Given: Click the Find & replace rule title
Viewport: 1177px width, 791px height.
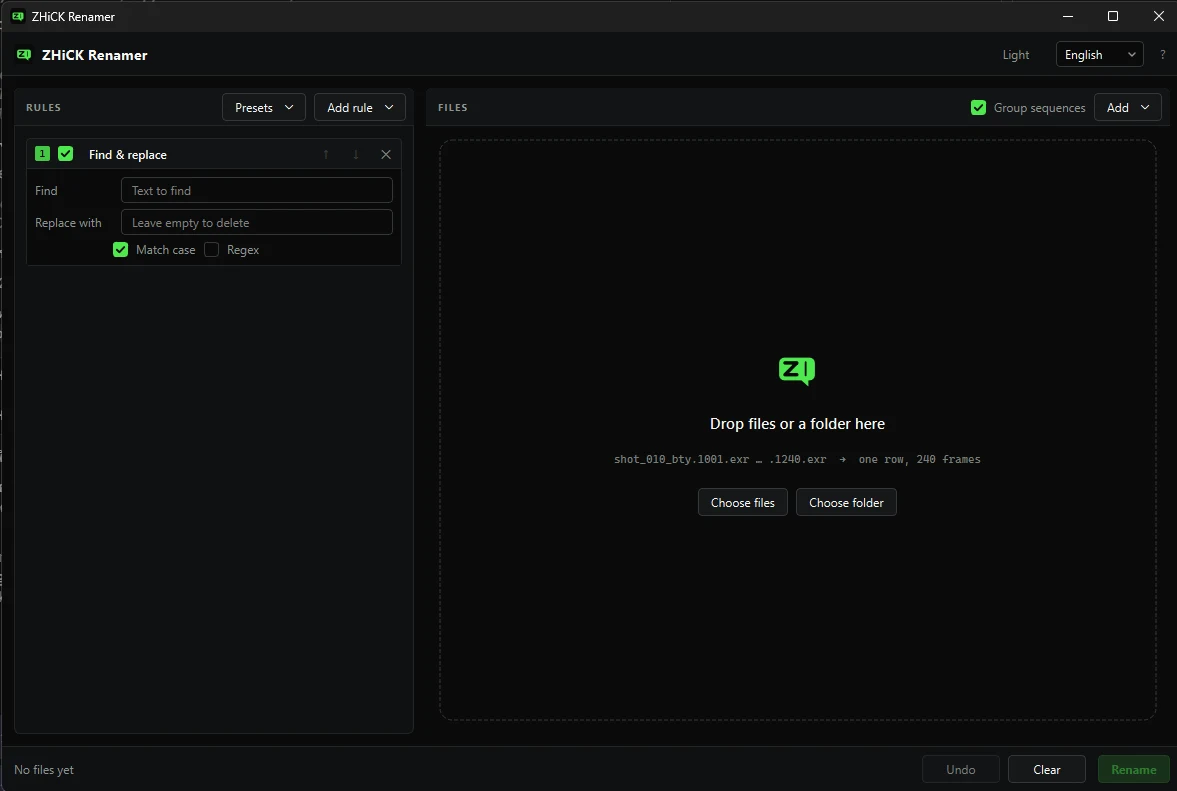Looking at the screenshot, I should tap(128, 155).
